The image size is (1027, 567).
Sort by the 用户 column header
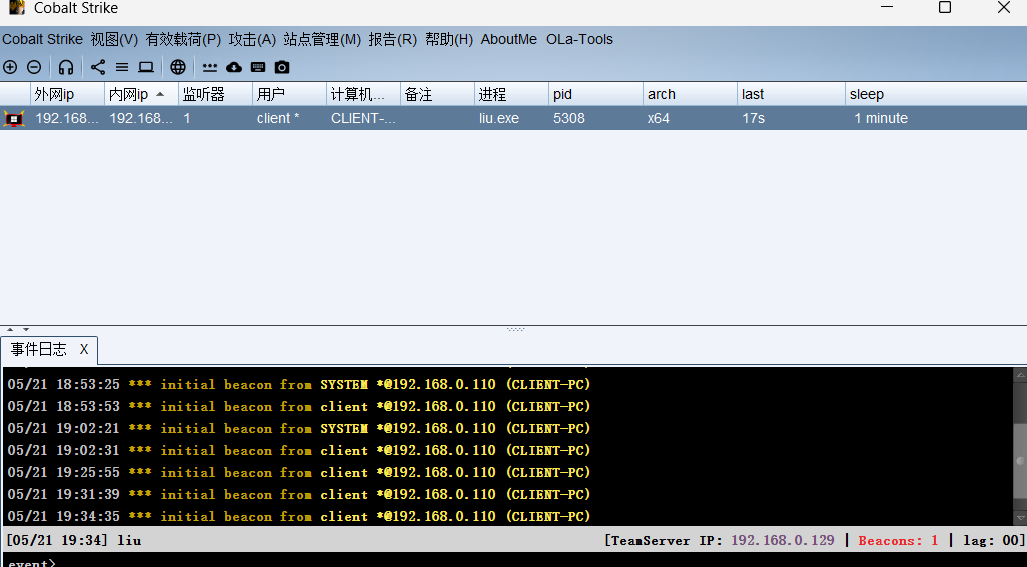(289, 94)
